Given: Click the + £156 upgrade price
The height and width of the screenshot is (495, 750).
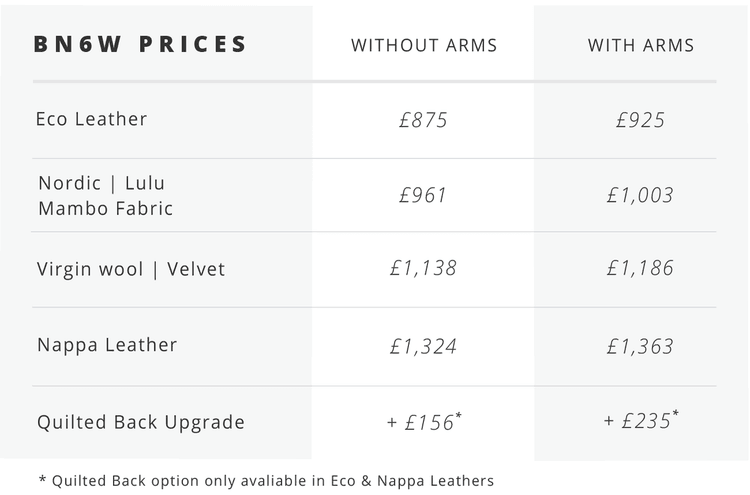Looking at the screenshot, I should (x=421, y=423).
